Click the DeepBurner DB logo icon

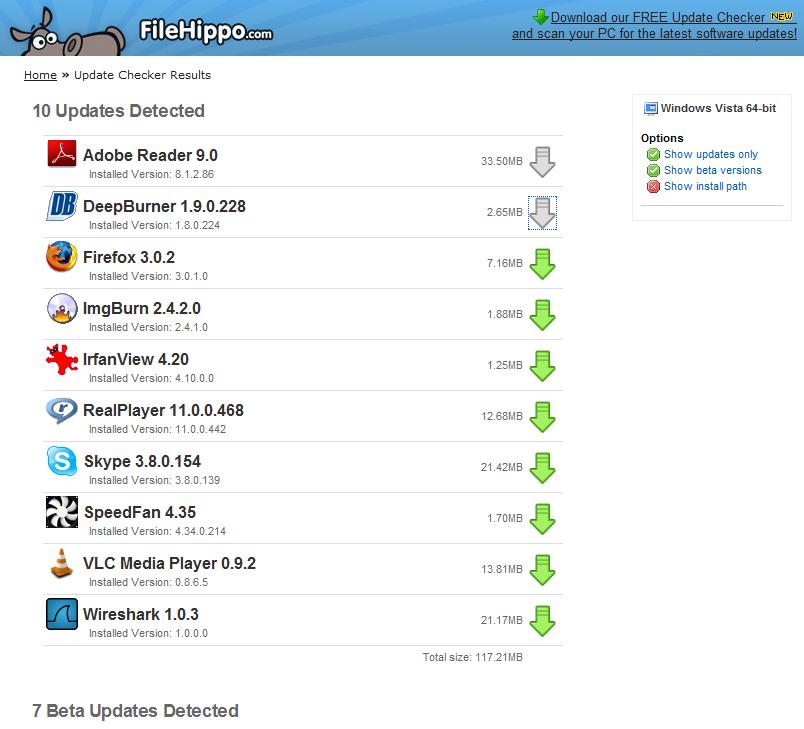click(62, 206)
